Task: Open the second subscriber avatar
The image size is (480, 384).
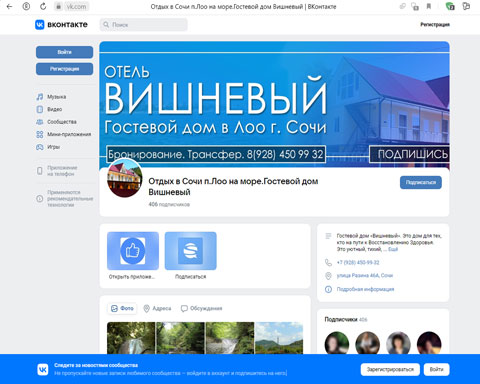Action: click(x=367, y=343)
